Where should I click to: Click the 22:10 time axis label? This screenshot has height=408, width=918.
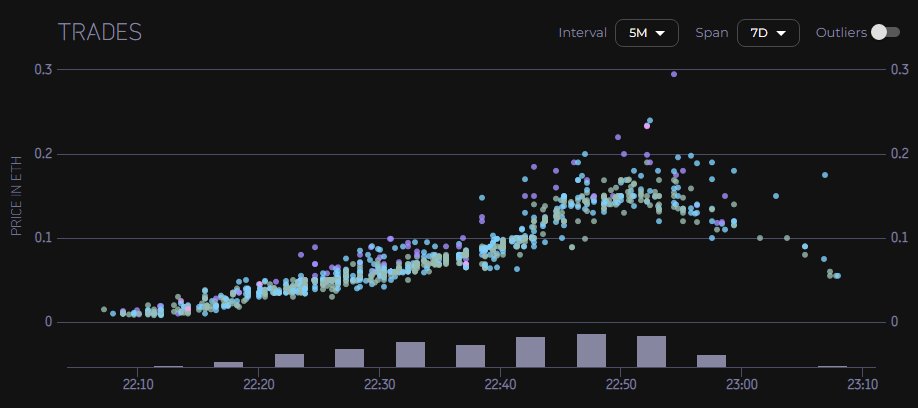[138, 386]
